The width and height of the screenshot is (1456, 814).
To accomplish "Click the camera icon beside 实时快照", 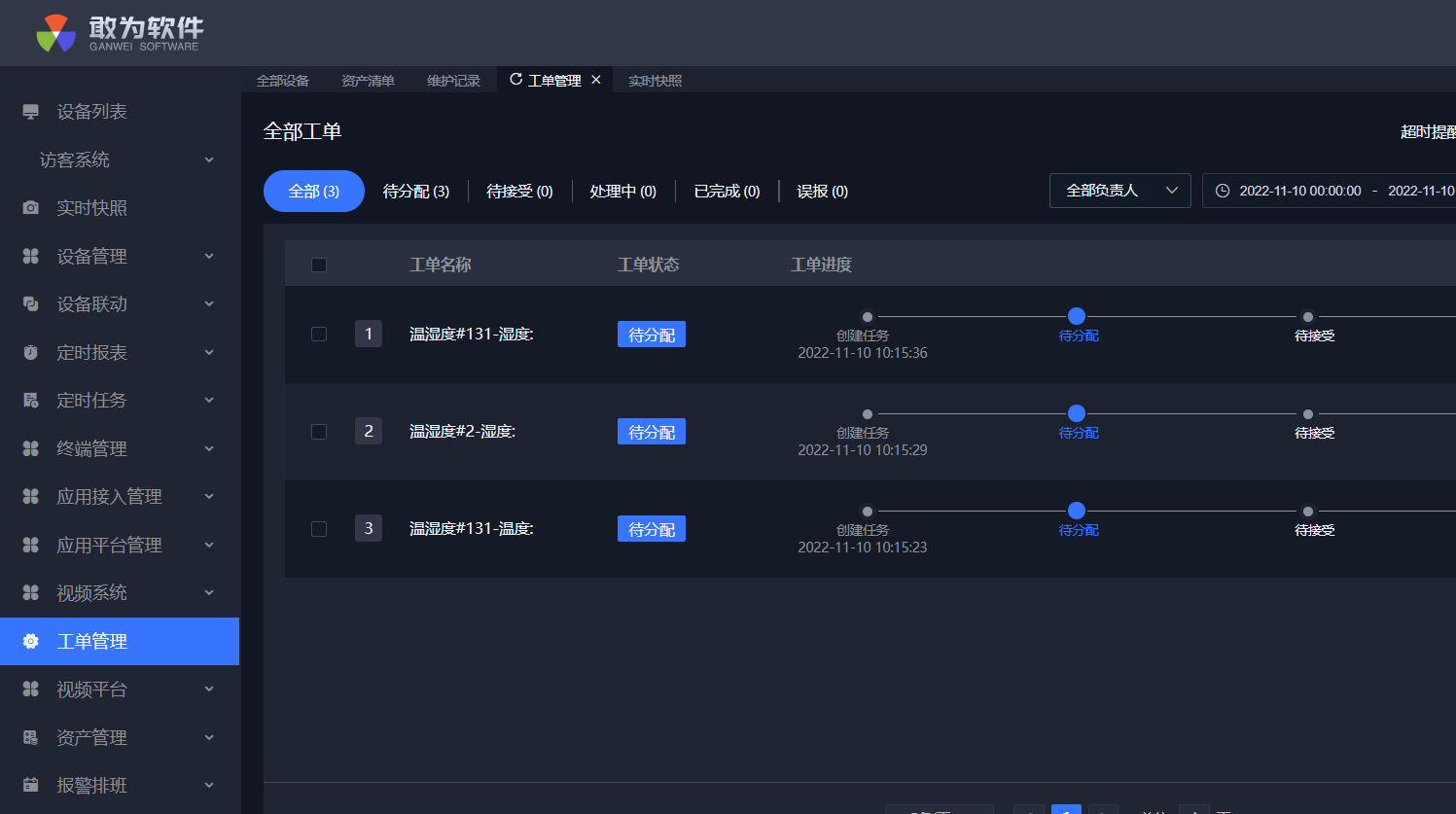I will [x=31, y=208].
